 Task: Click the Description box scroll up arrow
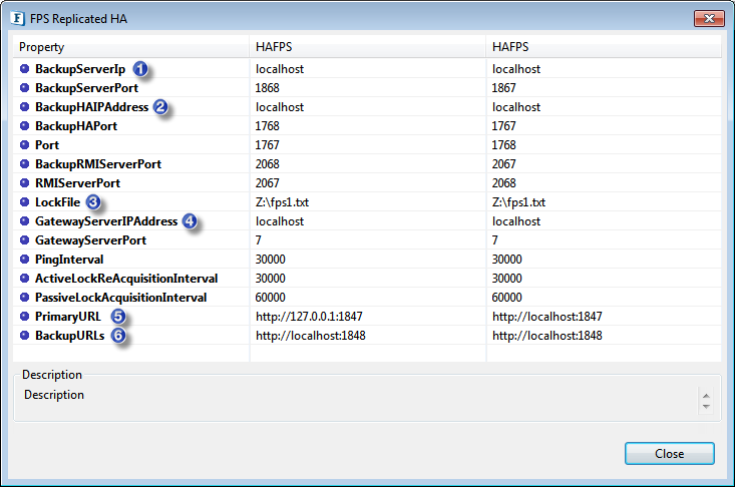[x=706, y=396]
